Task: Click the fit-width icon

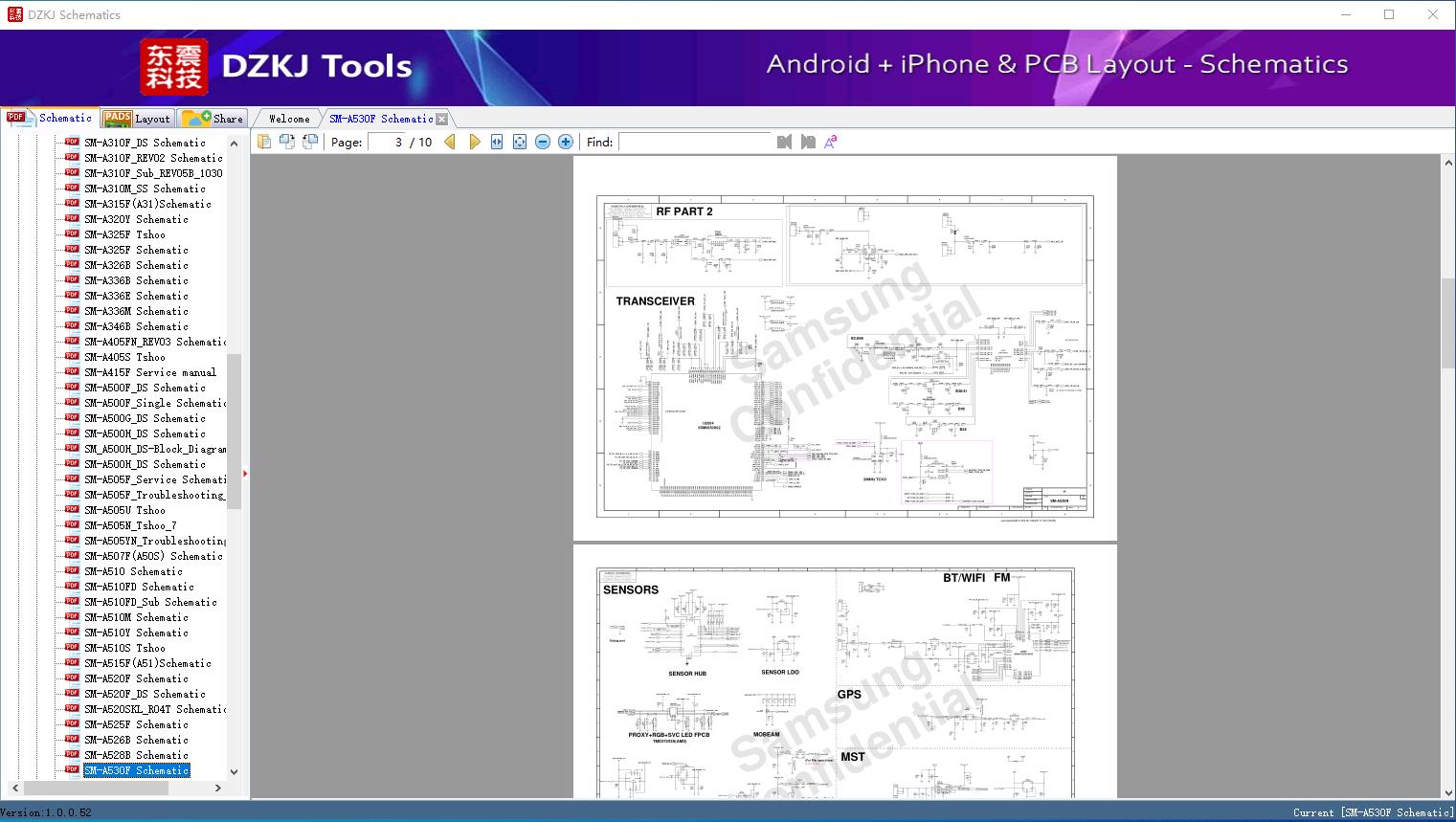Action: click(497, 142)
